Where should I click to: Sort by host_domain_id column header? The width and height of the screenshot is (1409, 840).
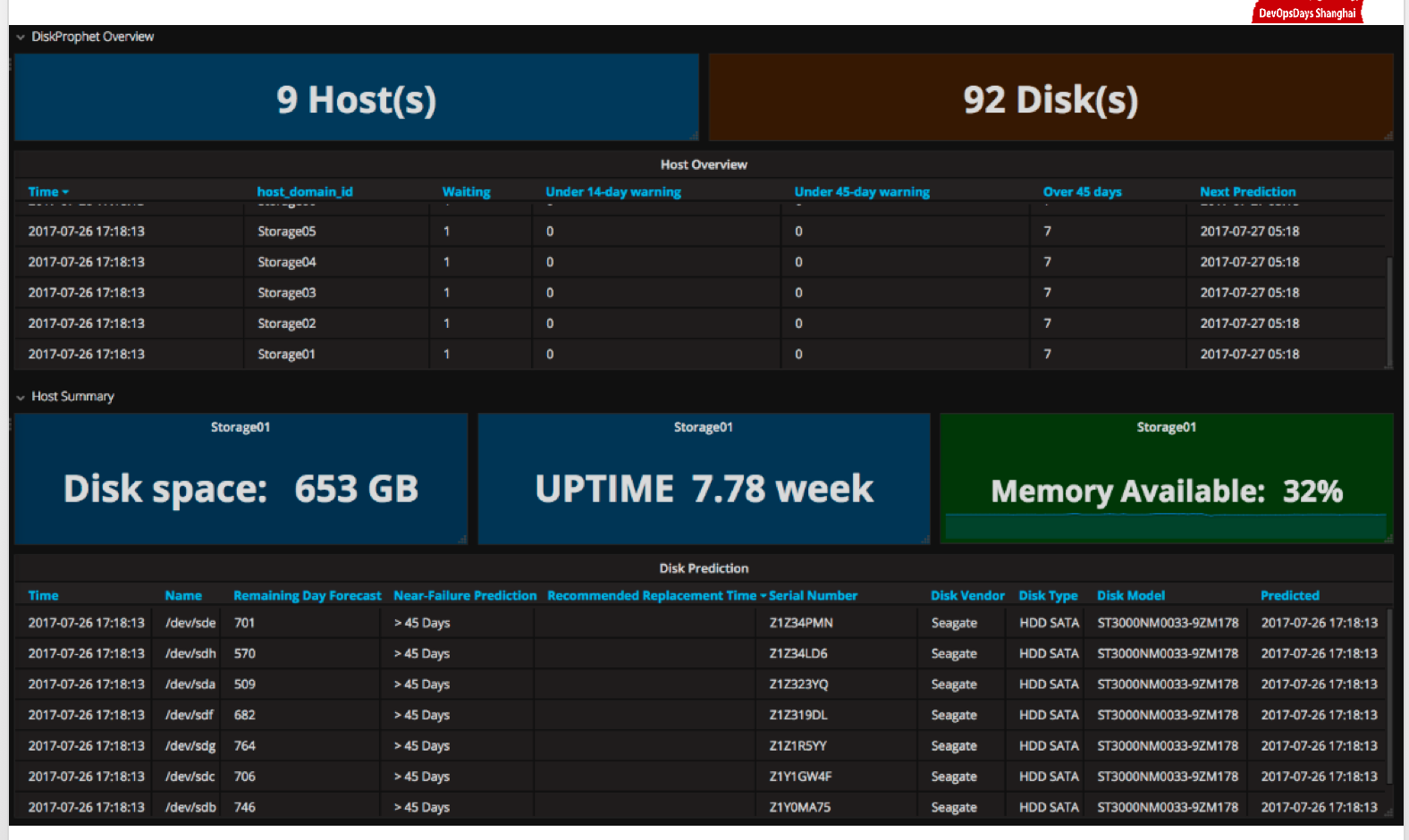(305, 191)
